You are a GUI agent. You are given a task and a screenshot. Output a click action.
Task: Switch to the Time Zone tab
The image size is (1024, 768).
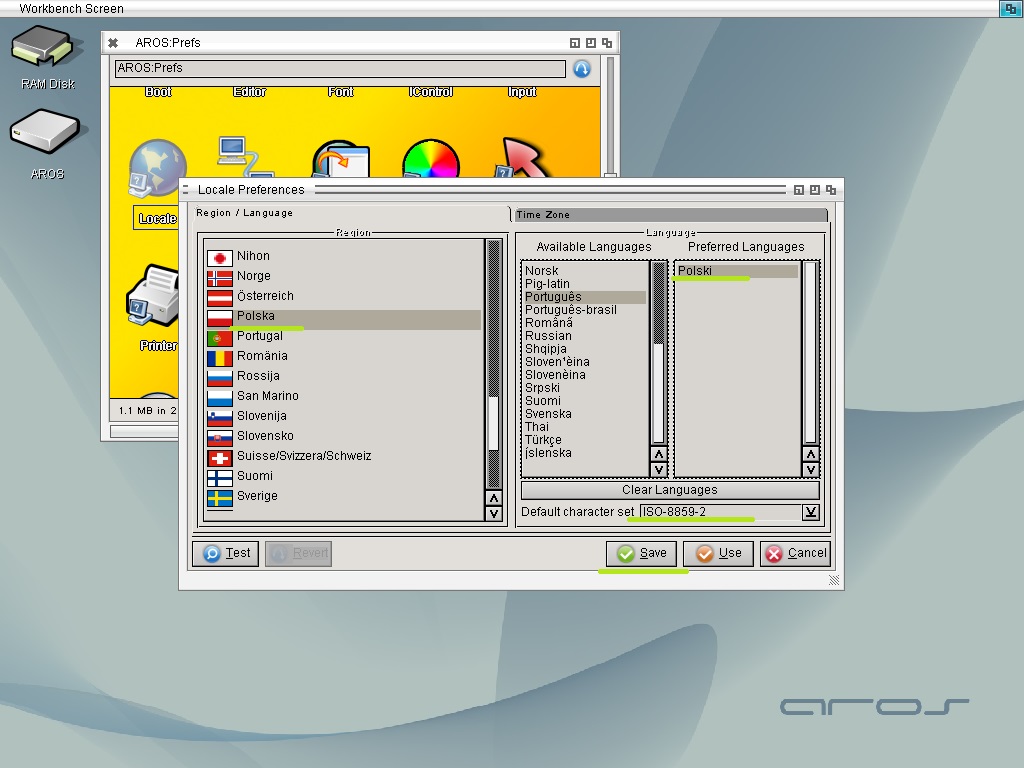[x=671, y=215]
